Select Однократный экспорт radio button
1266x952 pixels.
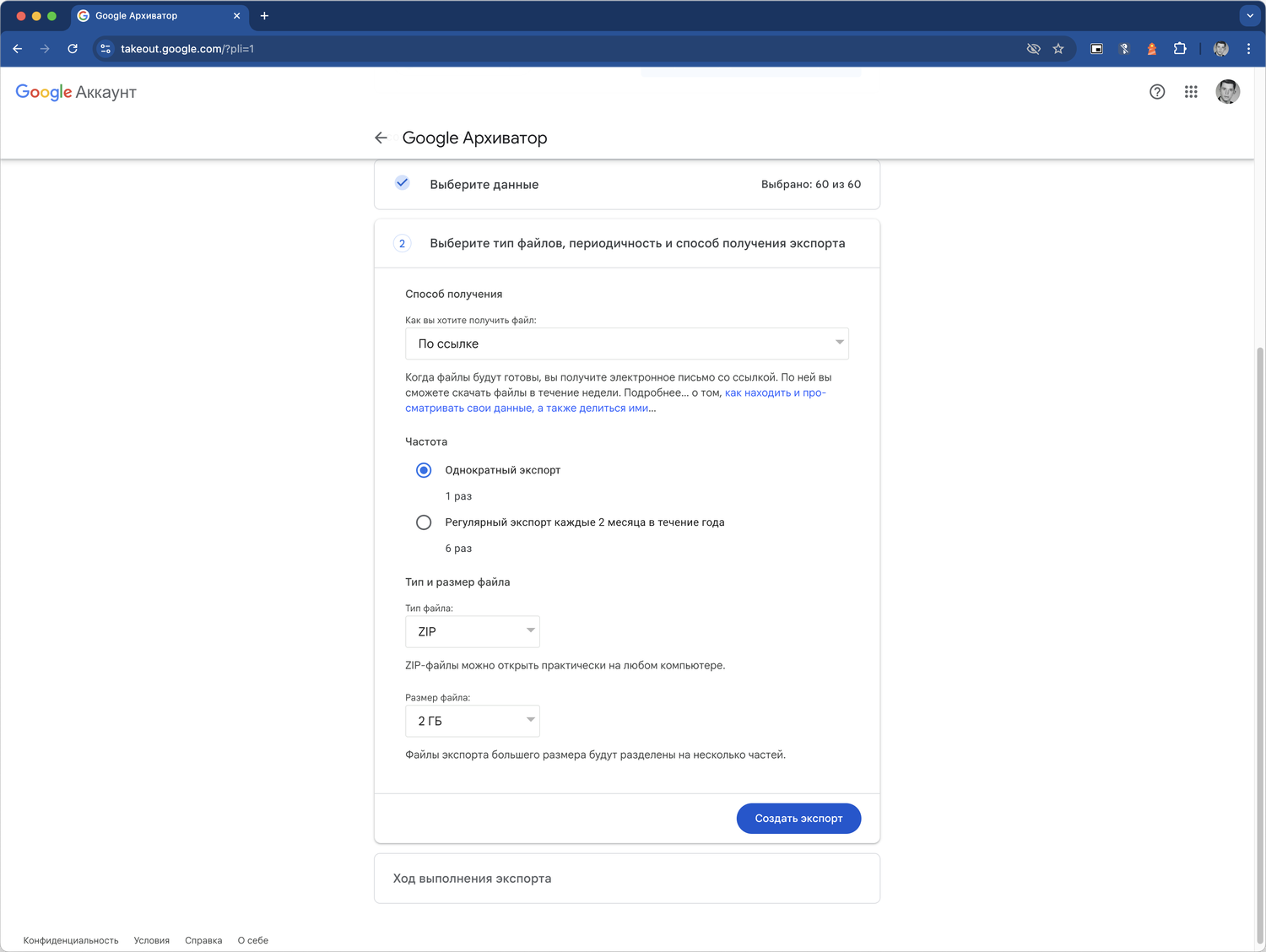424,470
